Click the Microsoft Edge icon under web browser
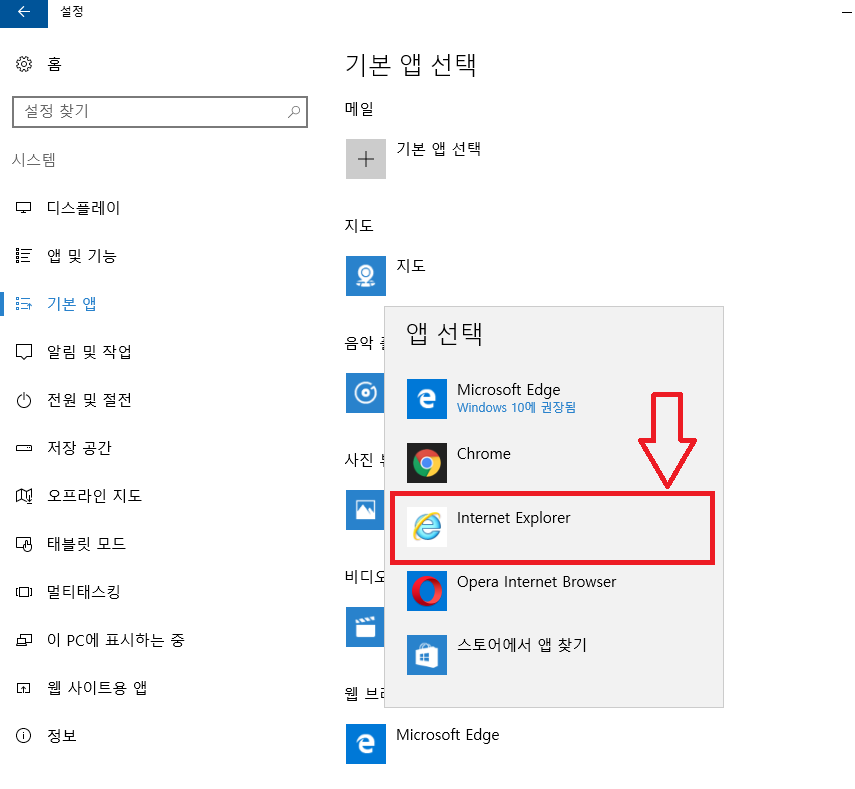The width and height of the screenshot is (855, 789). tap(366, 744)
